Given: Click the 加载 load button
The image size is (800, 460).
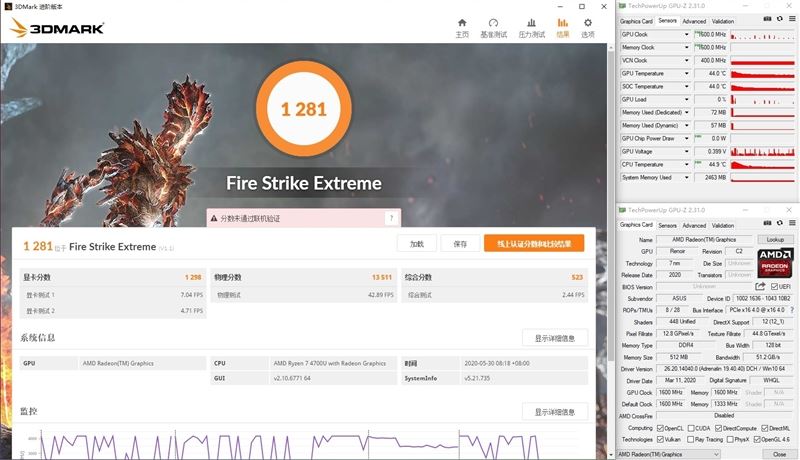Looking at the screenshot, I should [x=417, y=244].
